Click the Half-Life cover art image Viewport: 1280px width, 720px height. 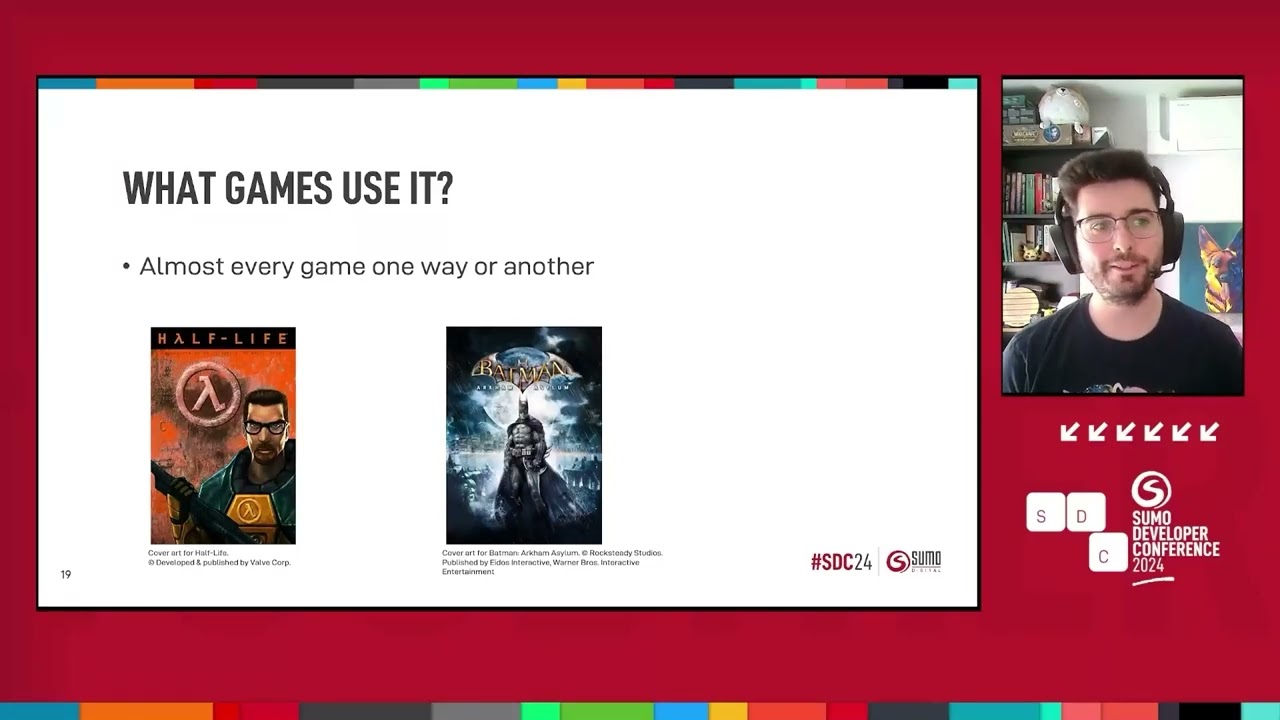(x=223, y=435)
